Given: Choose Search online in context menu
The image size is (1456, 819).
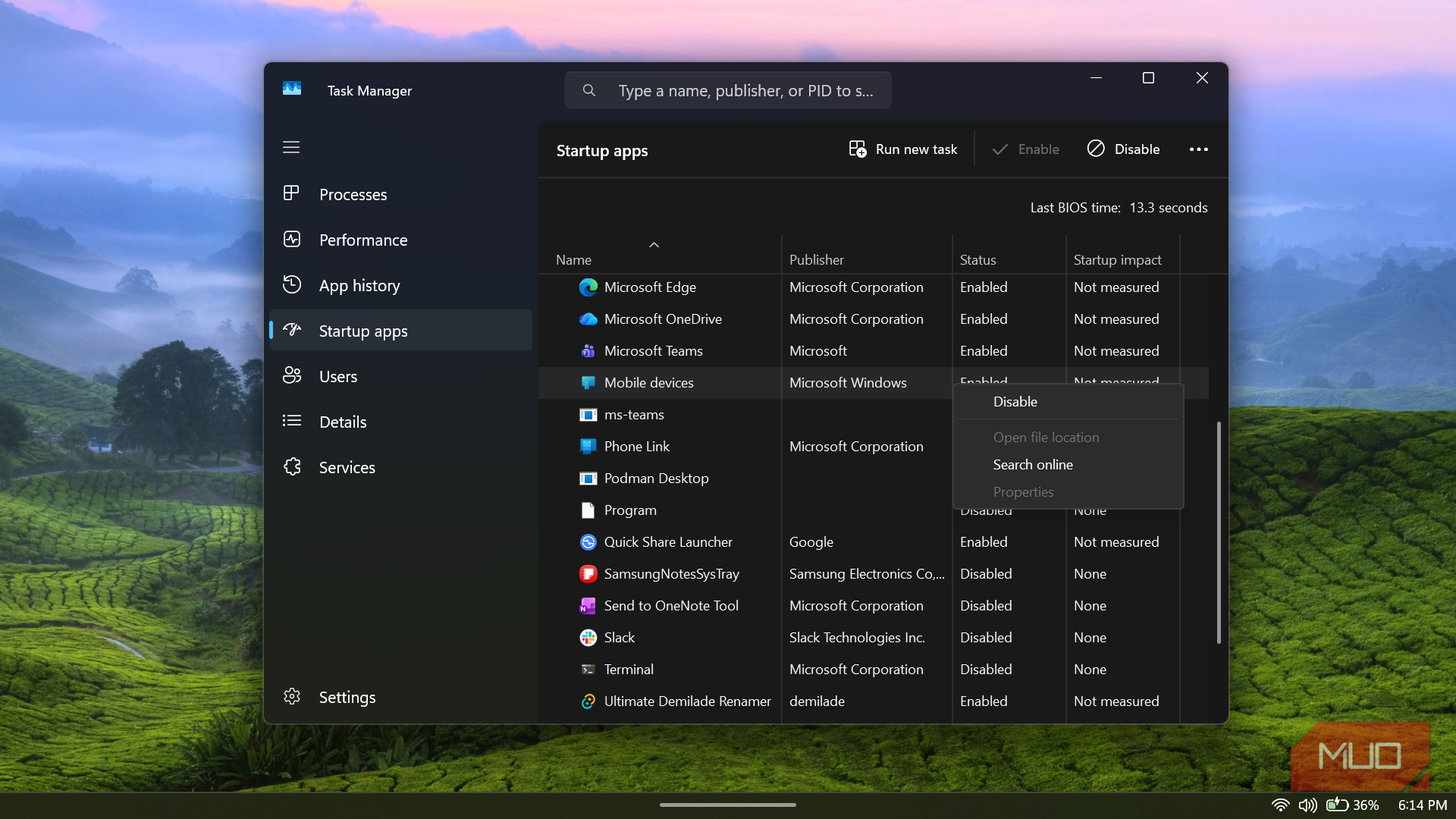Looking at the screenshot, I should pos(1068,465).
